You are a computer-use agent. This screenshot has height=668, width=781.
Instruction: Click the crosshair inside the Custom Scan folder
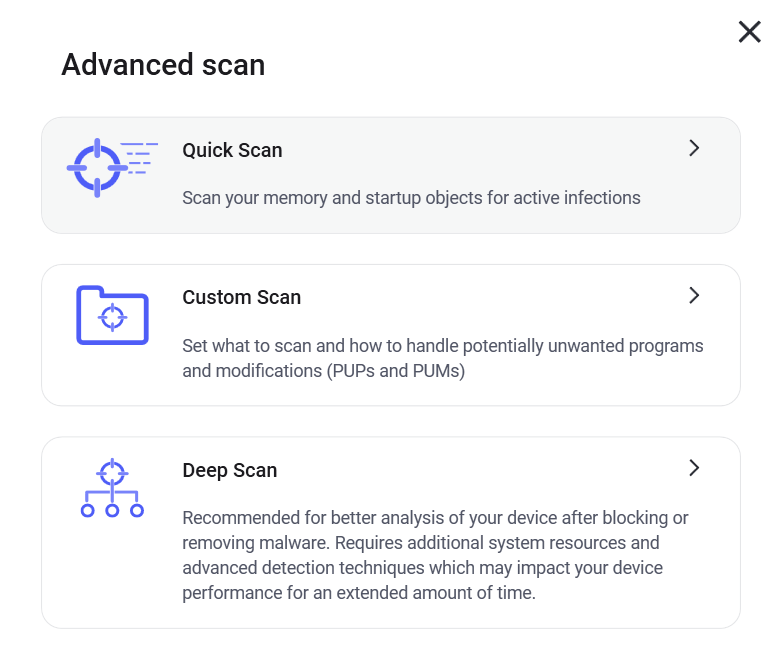113,317
